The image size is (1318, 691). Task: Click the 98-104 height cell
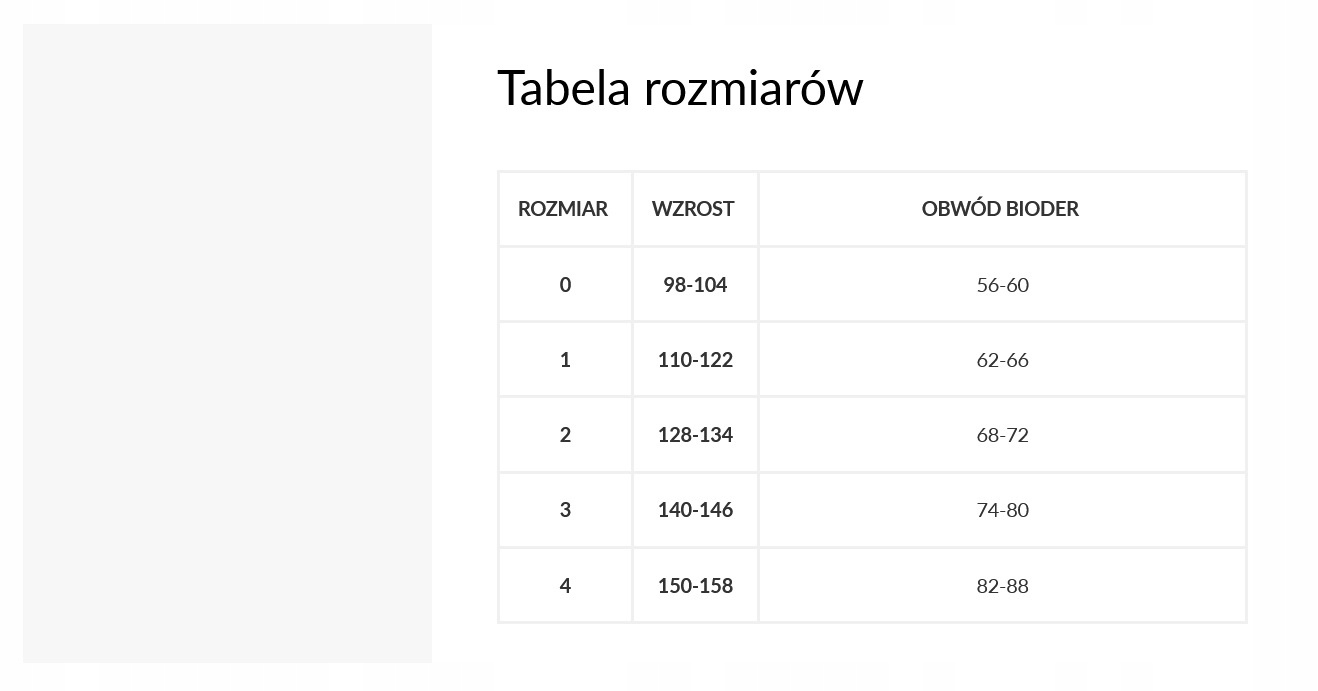click(695, 285)
